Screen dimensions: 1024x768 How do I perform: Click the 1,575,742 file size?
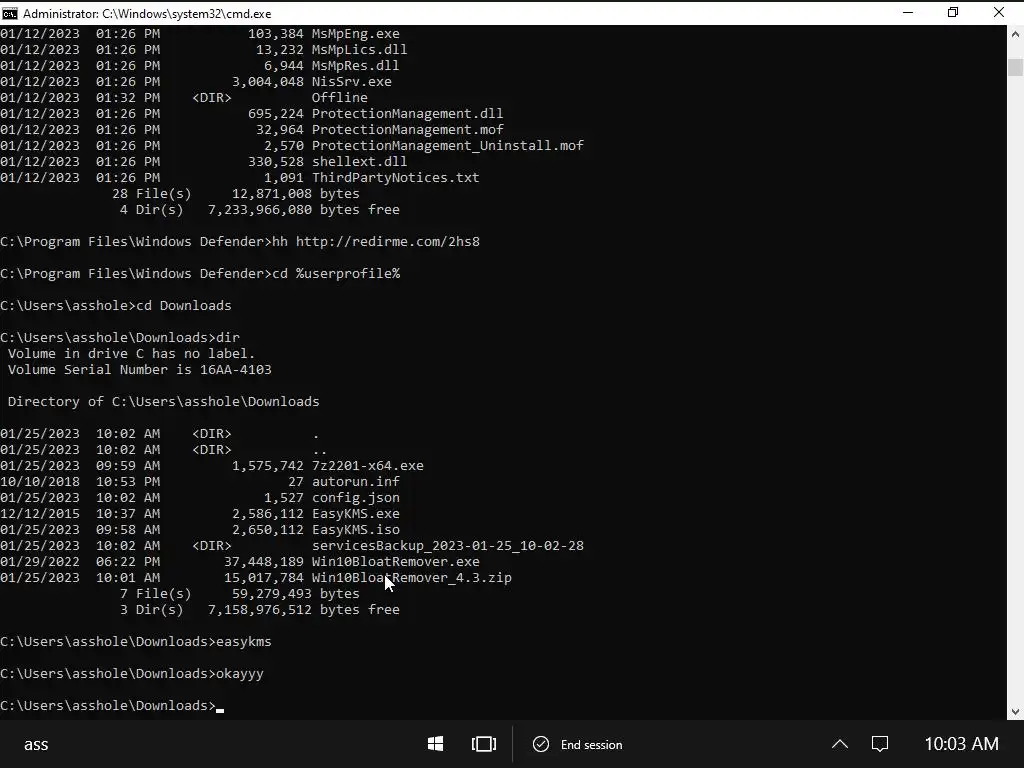(x=268, y=466)
